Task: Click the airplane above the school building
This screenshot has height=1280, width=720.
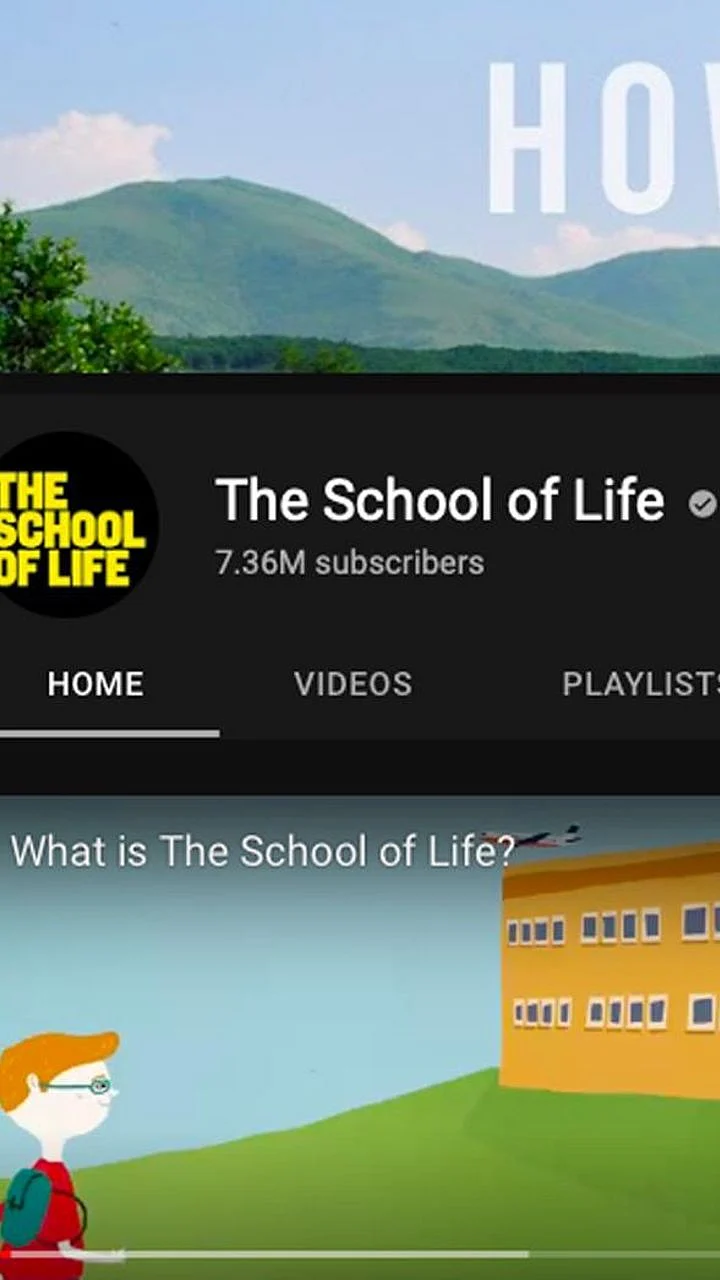Action: [x=530, y=837]
